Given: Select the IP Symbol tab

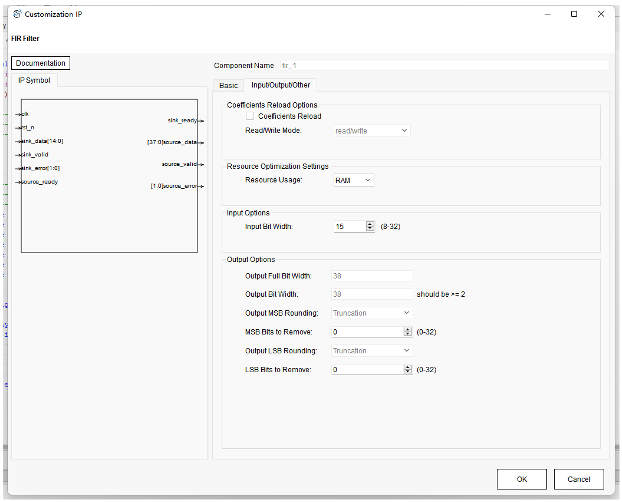Looking at the screenshot, I should click(39, 80).
